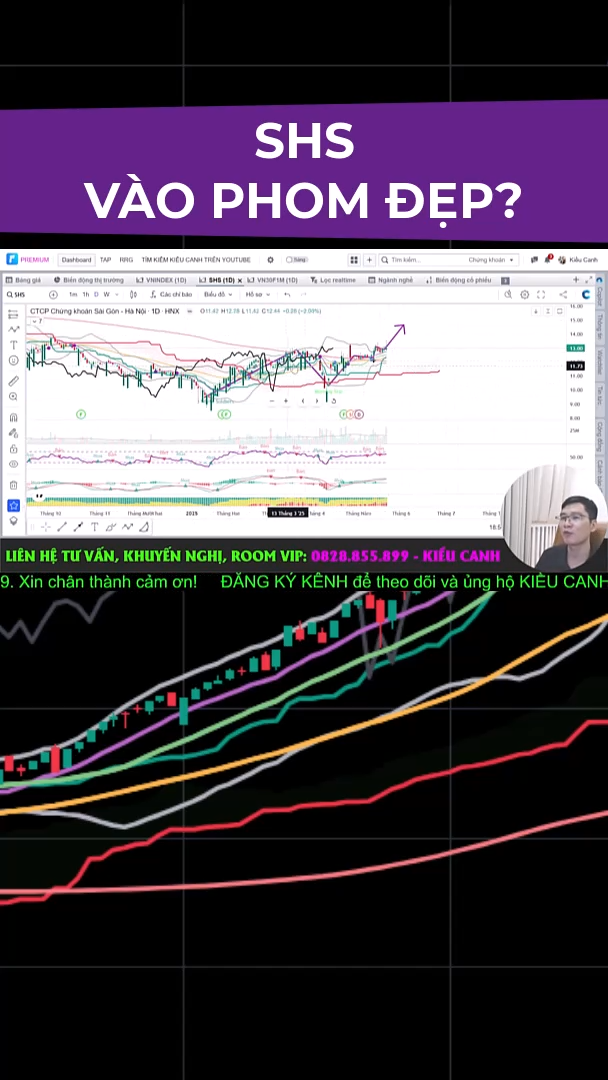This screenshot has height=1080, width=608.
Task: Click the undo arrow in chart toolbar
Action: (286, 295)
